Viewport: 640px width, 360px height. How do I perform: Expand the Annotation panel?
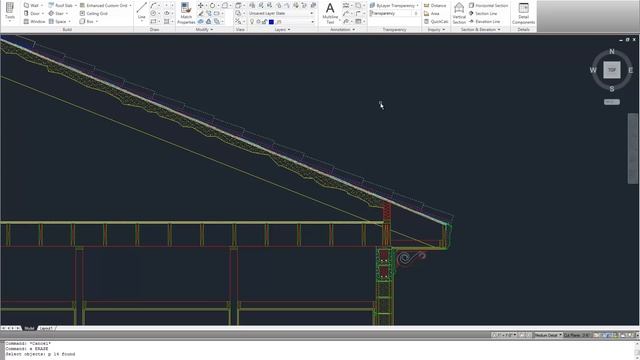point(342,29)
